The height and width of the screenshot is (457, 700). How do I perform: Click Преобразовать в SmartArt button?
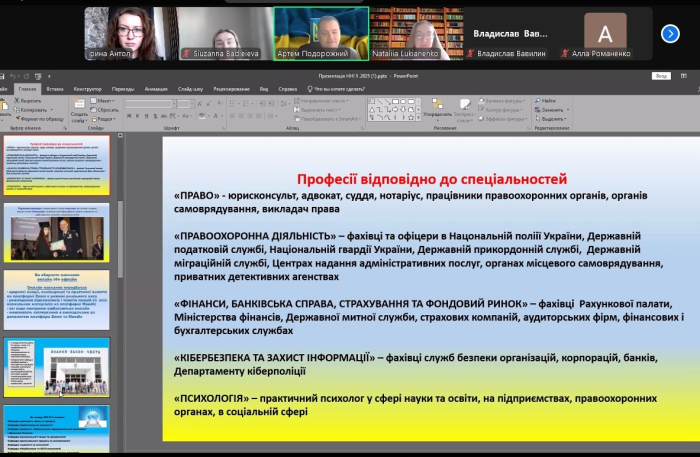(328, 119)
